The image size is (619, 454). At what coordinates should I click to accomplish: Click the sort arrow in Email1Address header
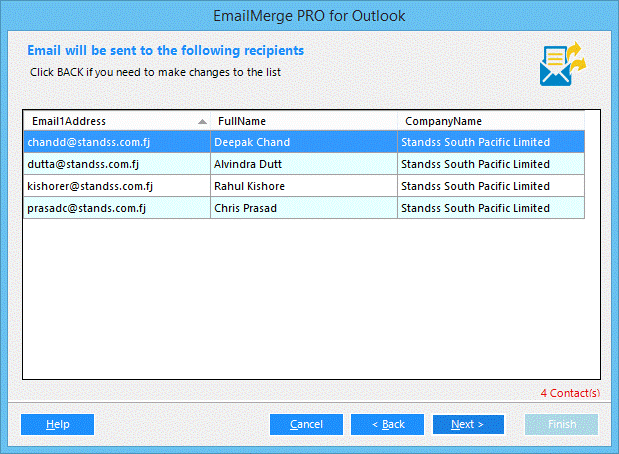click(x=202, y=122)
